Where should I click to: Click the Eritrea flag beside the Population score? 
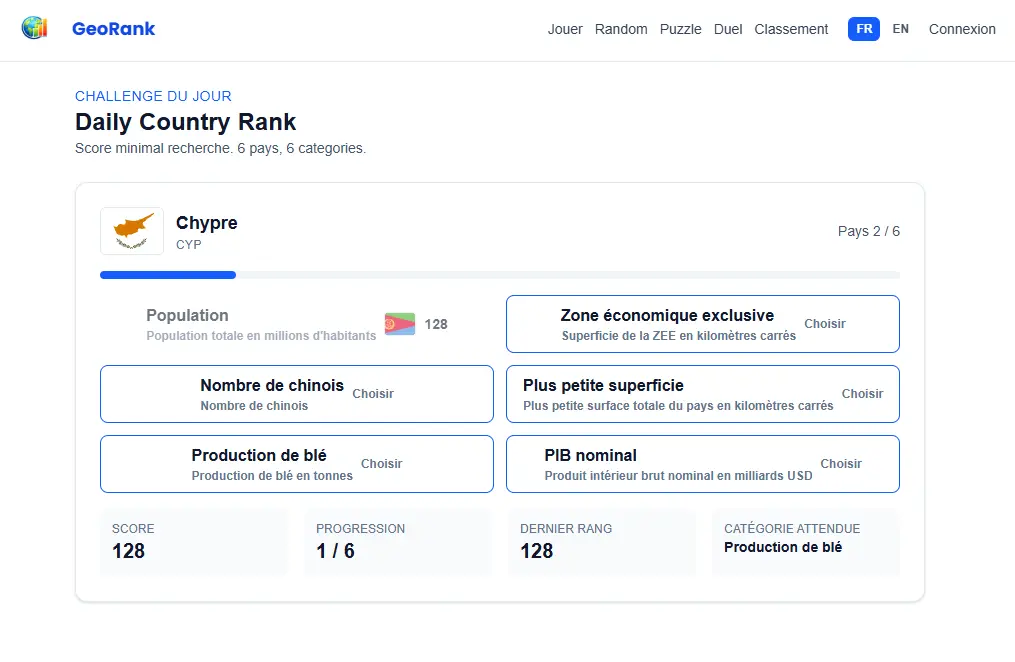[399, 323]
